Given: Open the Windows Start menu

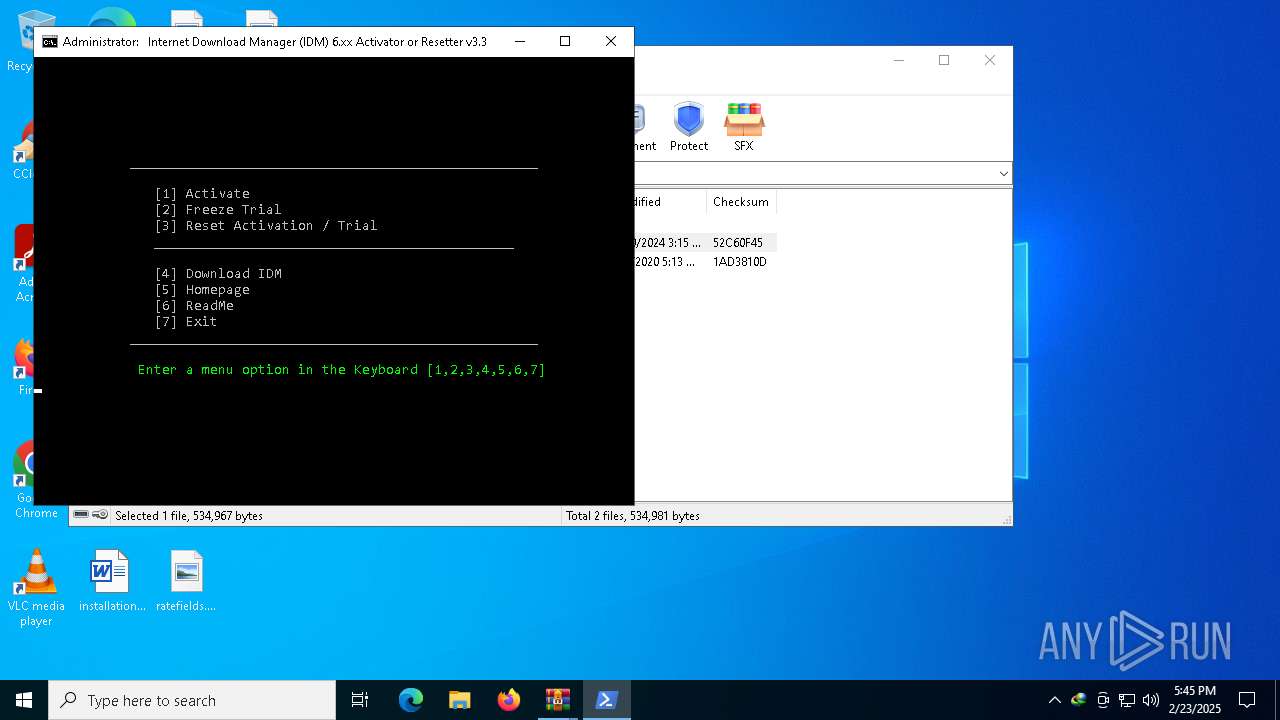Looking at the screenshot, I should 24,700.
